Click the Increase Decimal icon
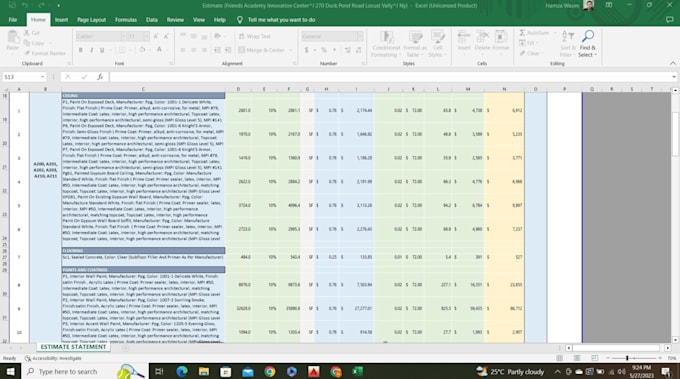The image size is (680, 379). 347,50
